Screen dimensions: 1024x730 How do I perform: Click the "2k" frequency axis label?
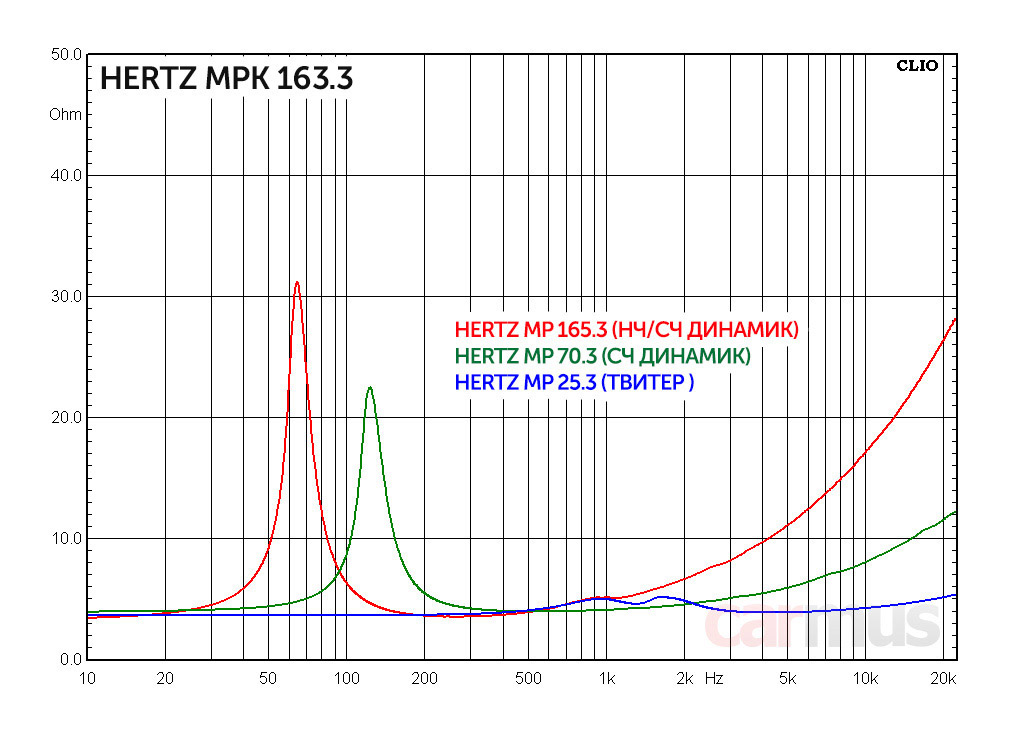click(684, 679)
